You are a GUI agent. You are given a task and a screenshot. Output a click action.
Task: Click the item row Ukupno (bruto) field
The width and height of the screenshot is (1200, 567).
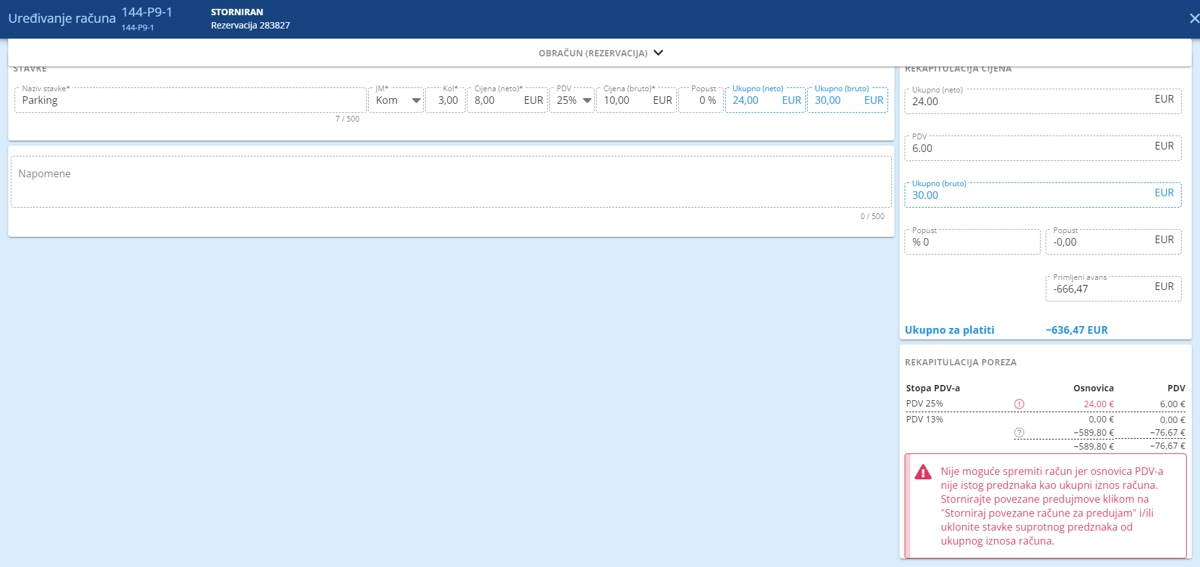point(847,100)
